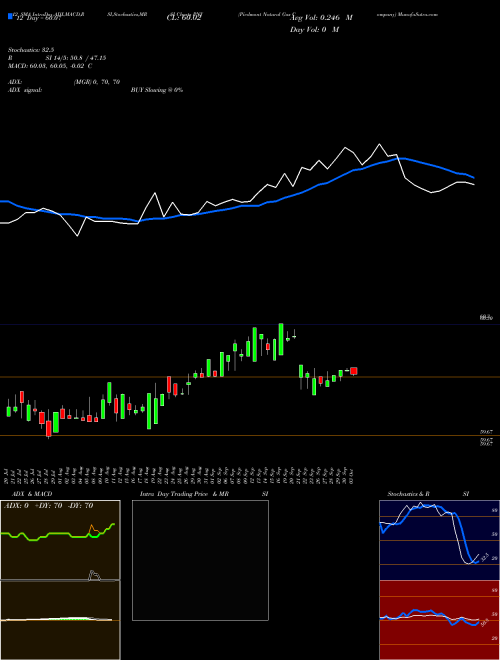500x660 pixels.
Task: Click the blue 12 Day SMA legend square
Action: coord(10,16)
